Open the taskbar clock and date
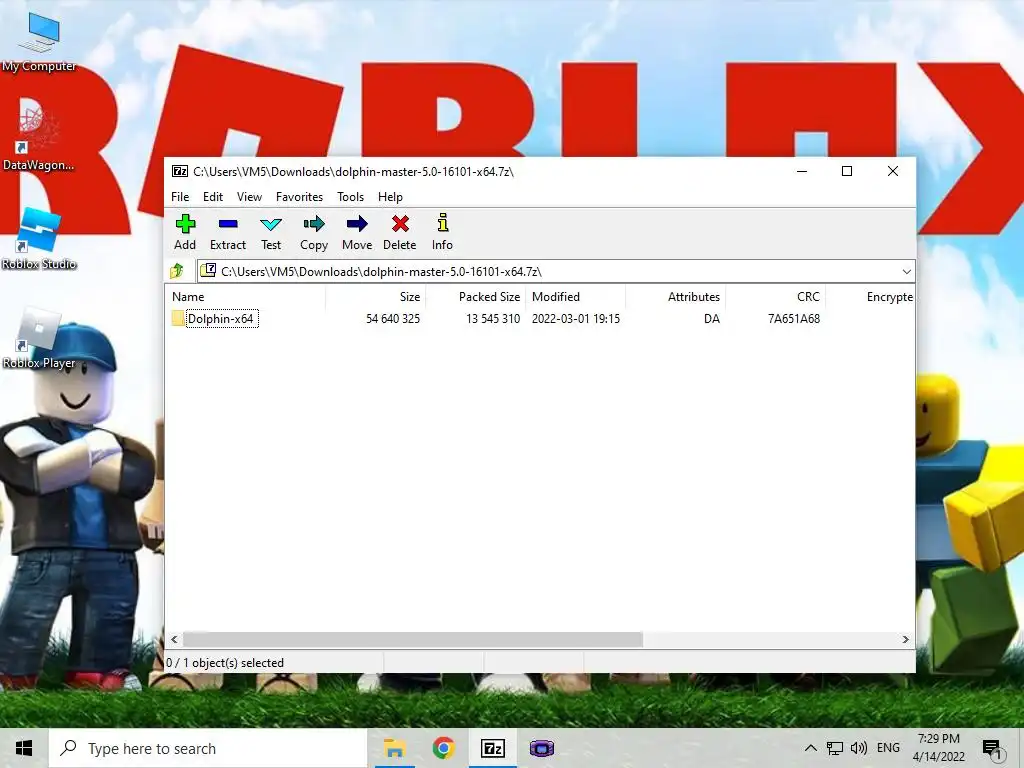1024x768 pixels. 938,748
